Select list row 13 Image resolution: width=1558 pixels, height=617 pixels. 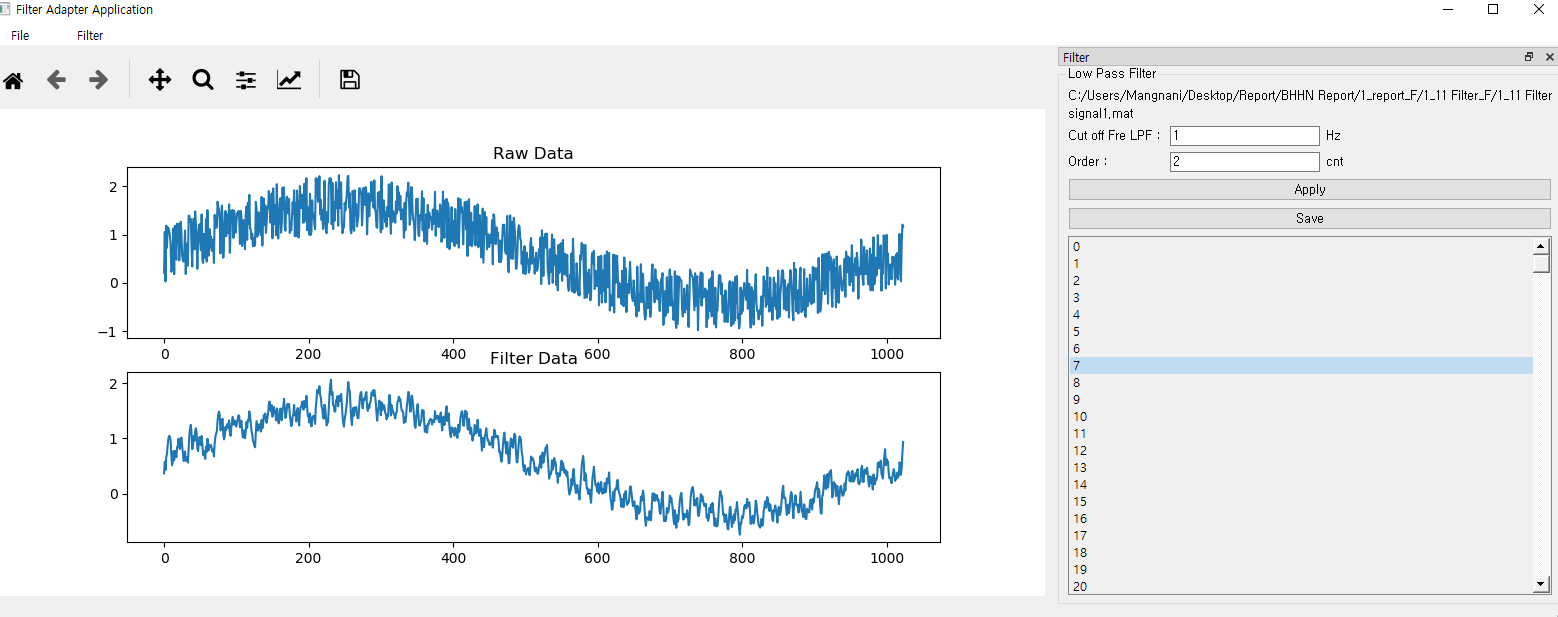pyautogui.click(x=1301, y=467)
